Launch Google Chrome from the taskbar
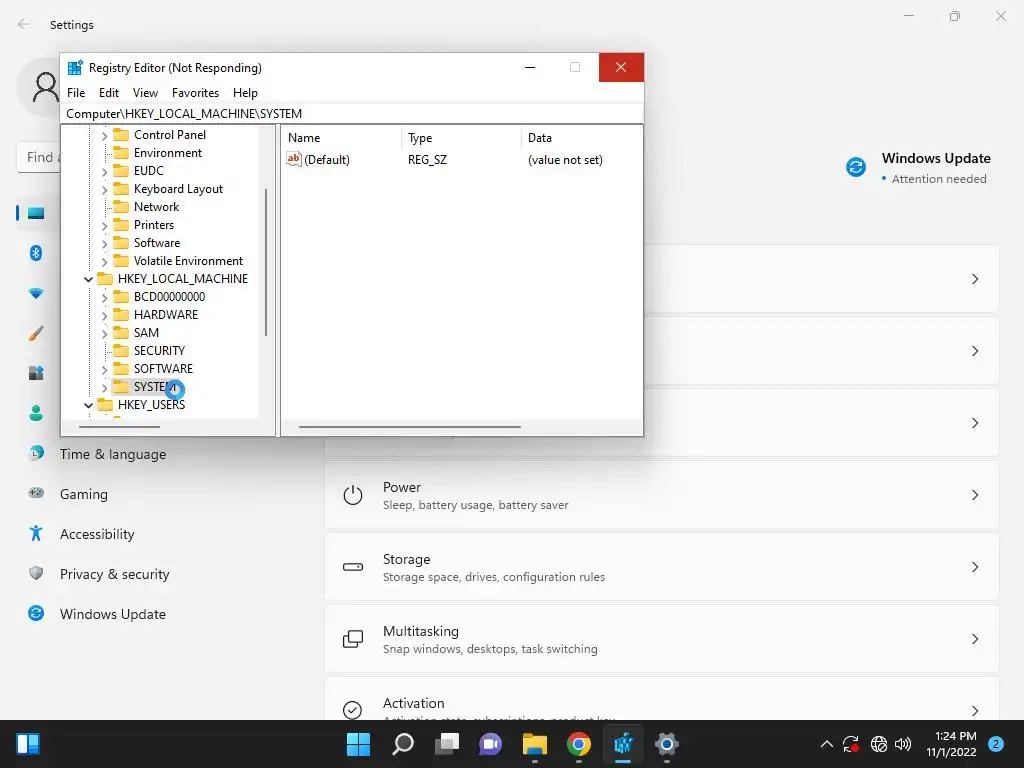 [x=579, y=744]
